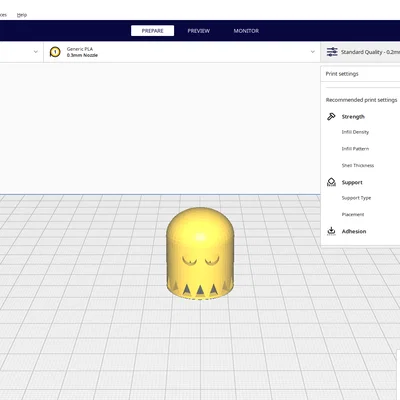
Task: Select the Adhesion heading
Action: (354, 231)
